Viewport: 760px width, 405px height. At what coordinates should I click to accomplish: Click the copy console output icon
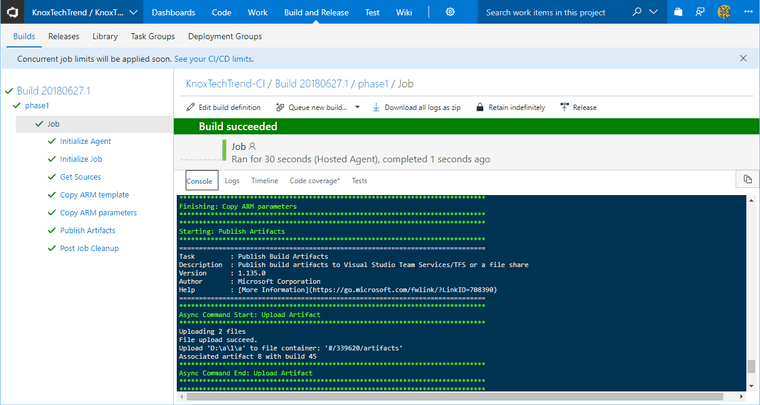747,179
